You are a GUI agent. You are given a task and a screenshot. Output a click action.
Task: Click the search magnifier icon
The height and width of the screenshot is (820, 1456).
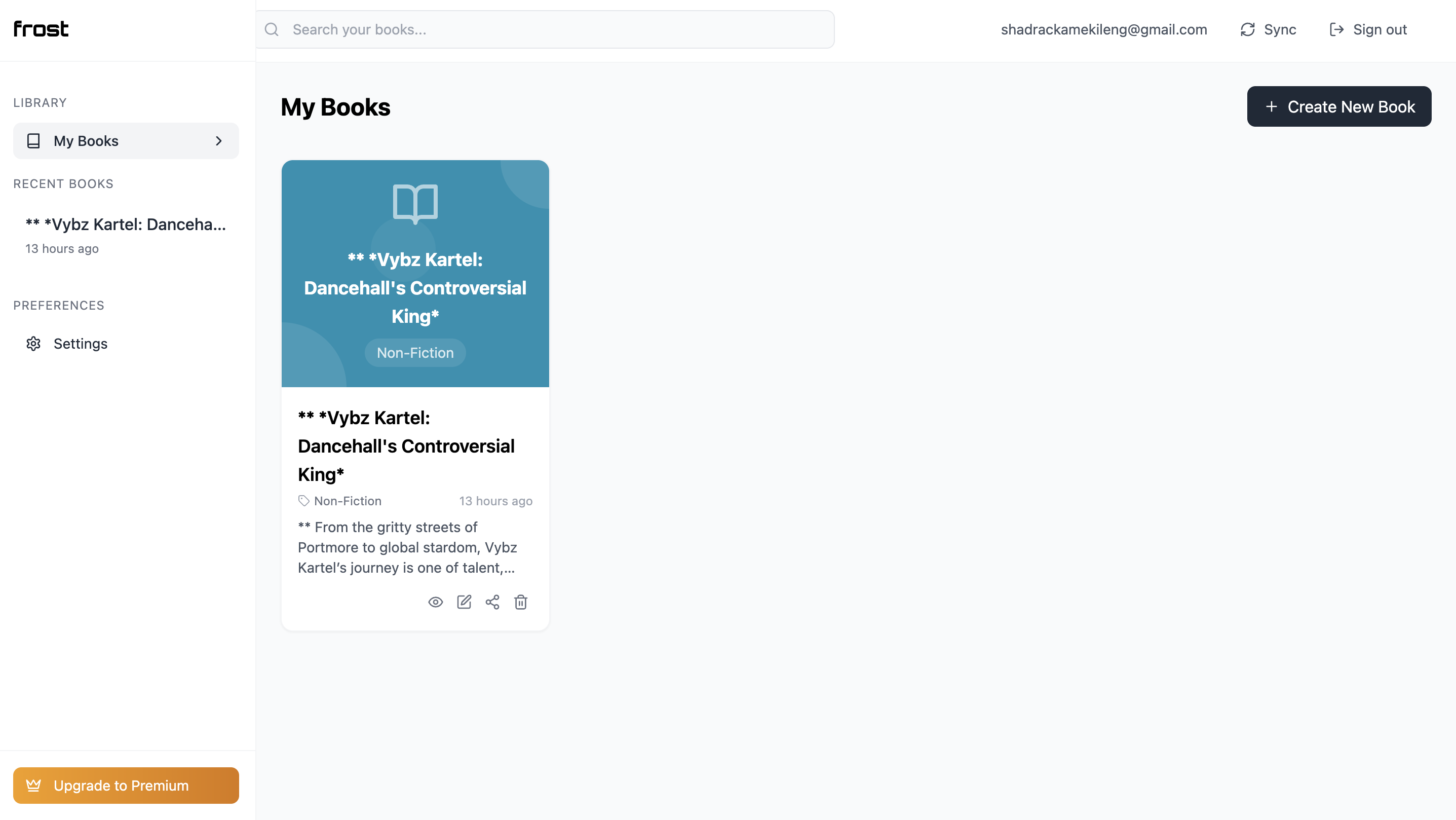pos(272,29)
